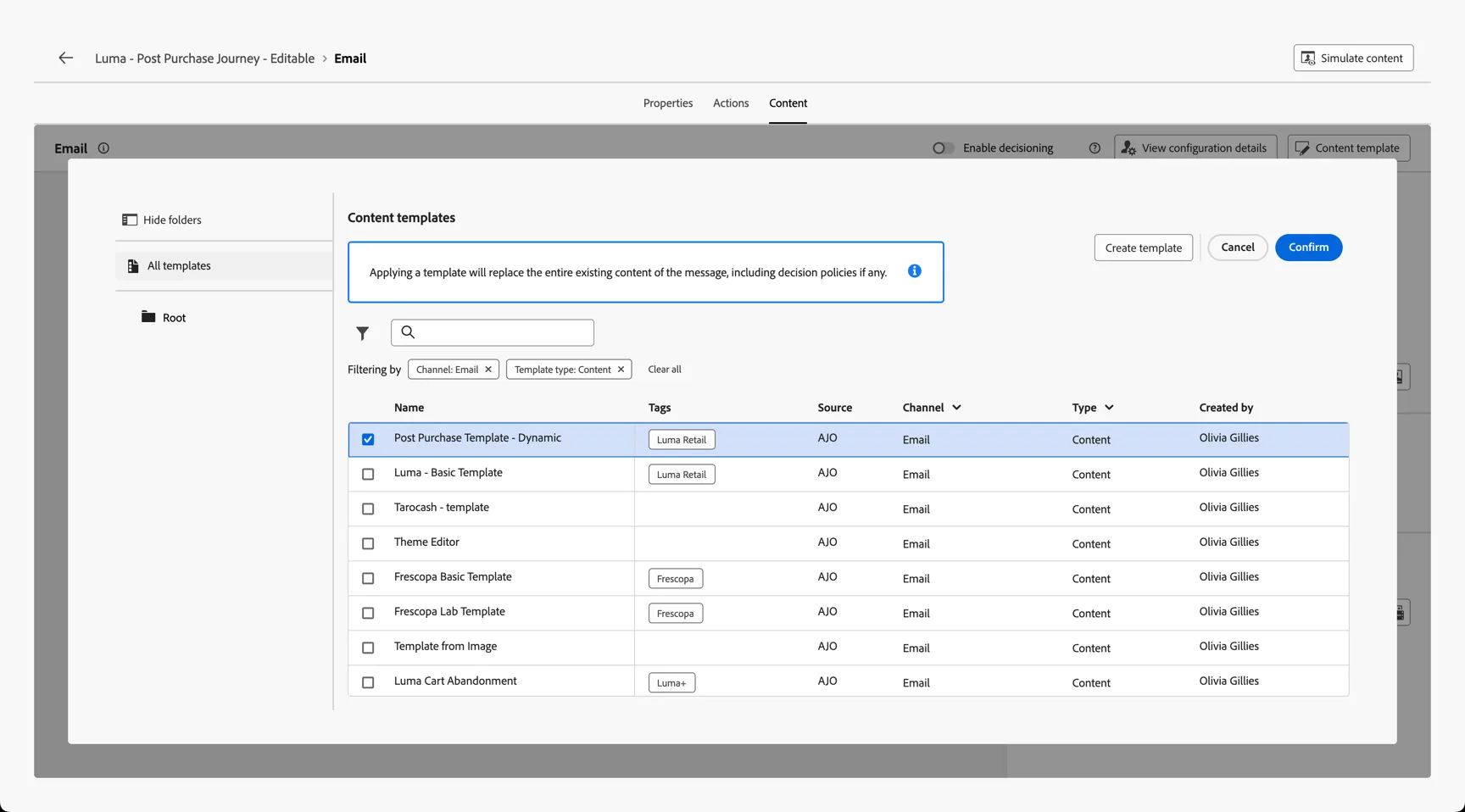Select the Frescopa Lab Template checkbox

click(x=368, y=613)
